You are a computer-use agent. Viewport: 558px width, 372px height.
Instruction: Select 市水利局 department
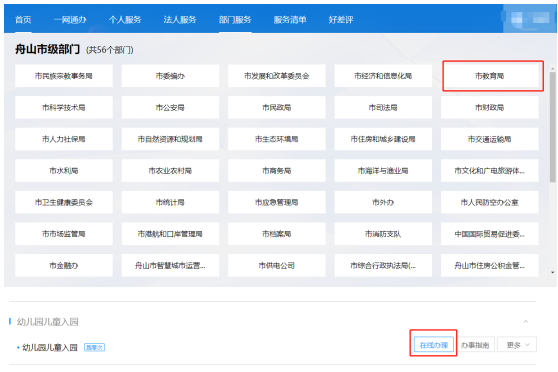pos(64,171)
